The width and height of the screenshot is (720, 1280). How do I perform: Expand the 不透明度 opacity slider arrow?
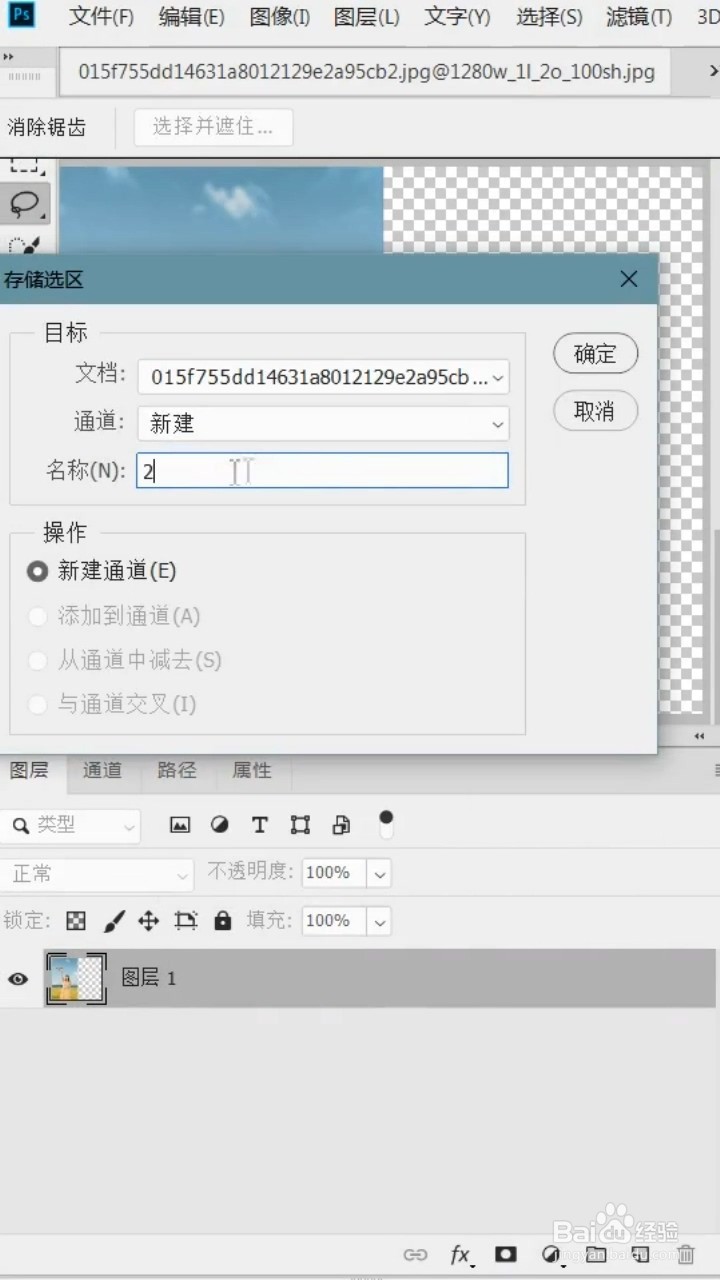click(x=379, y=873)
